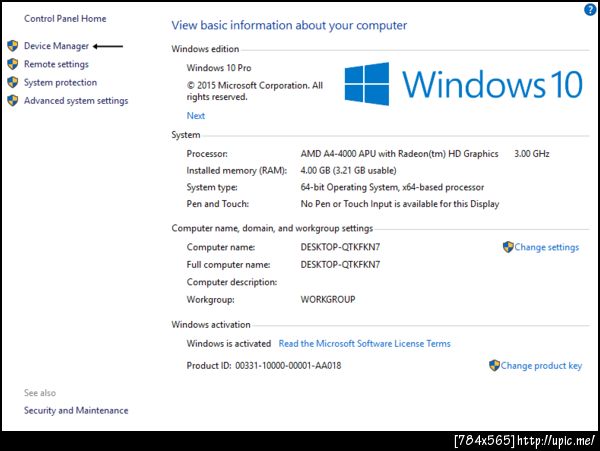Open Security and Maintenance
600x451 pixels.
point(76,410)
